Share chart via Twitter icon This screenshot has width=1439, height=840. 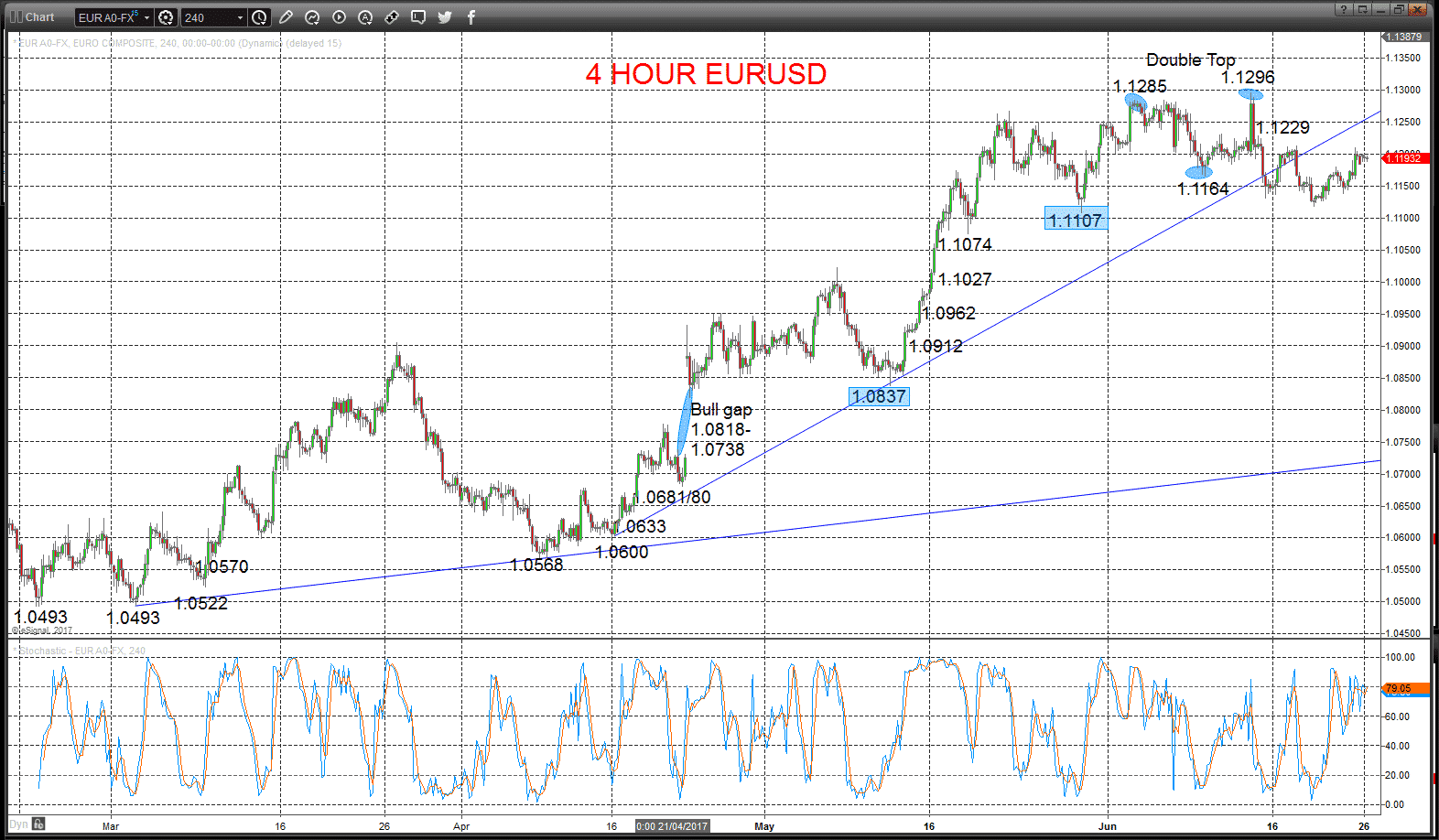[445, 17]
